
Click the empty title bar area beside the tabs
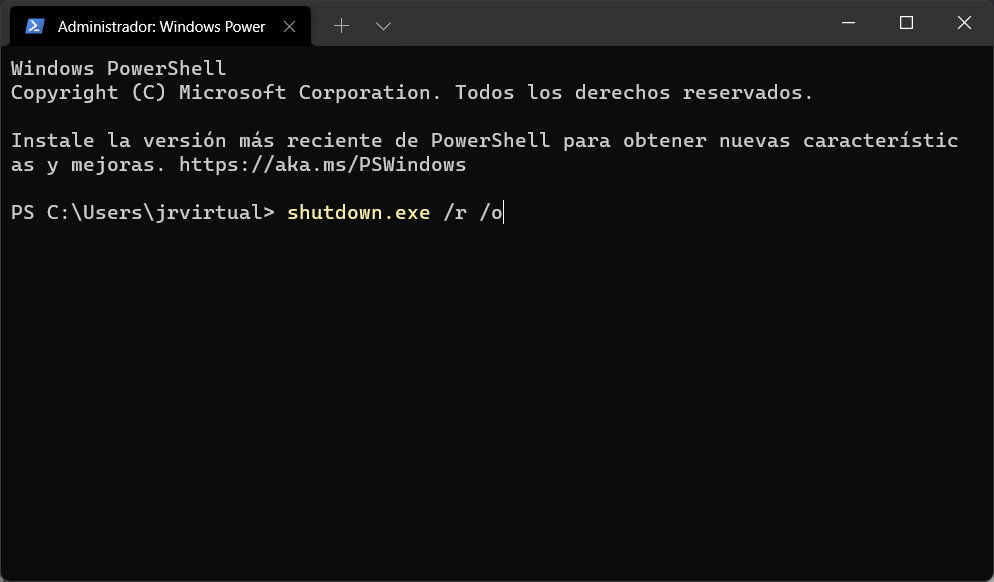click(x=600, y=24)
